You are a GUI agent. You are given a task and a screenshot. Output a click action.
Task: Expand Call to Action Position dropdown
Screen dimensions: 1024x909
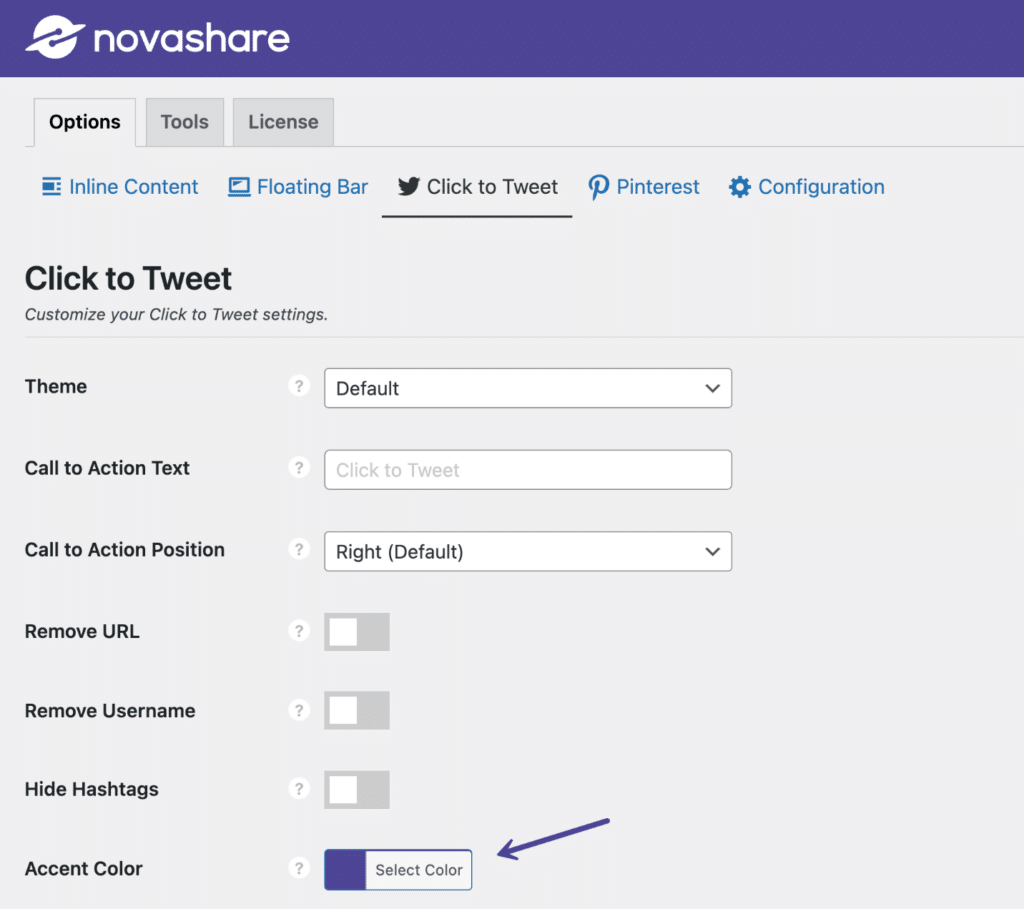pyautogui.click(x=528, y=552)
